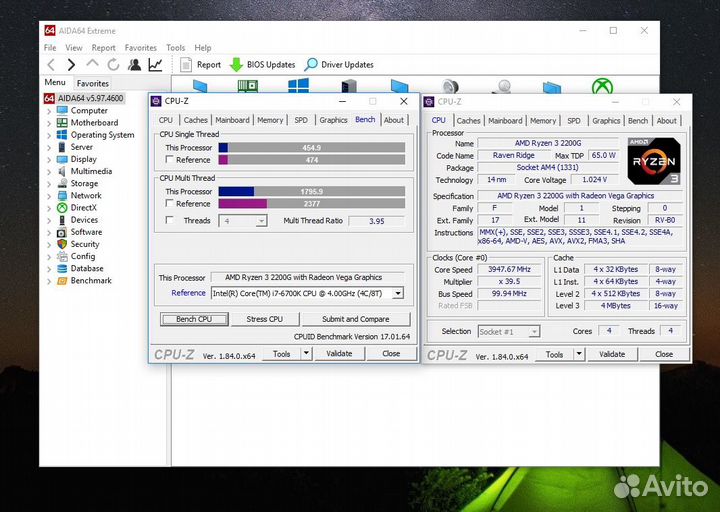Click the Ryzen 3 logo in CPU-Z
720x512 pixels.
click(654, 161)
